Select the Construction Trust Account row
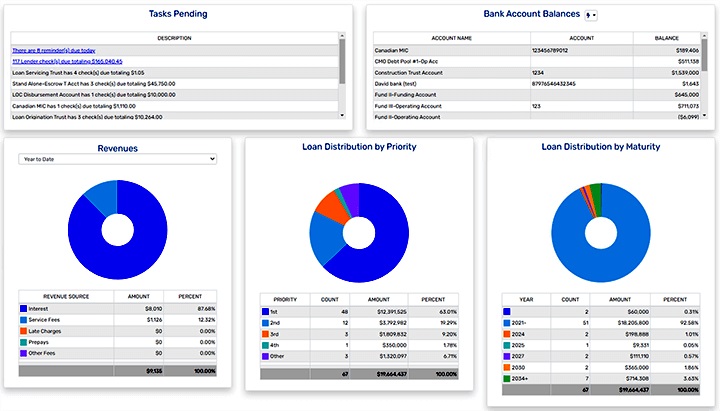This screenshot has height=411, width=720. (x=450, y=72)
